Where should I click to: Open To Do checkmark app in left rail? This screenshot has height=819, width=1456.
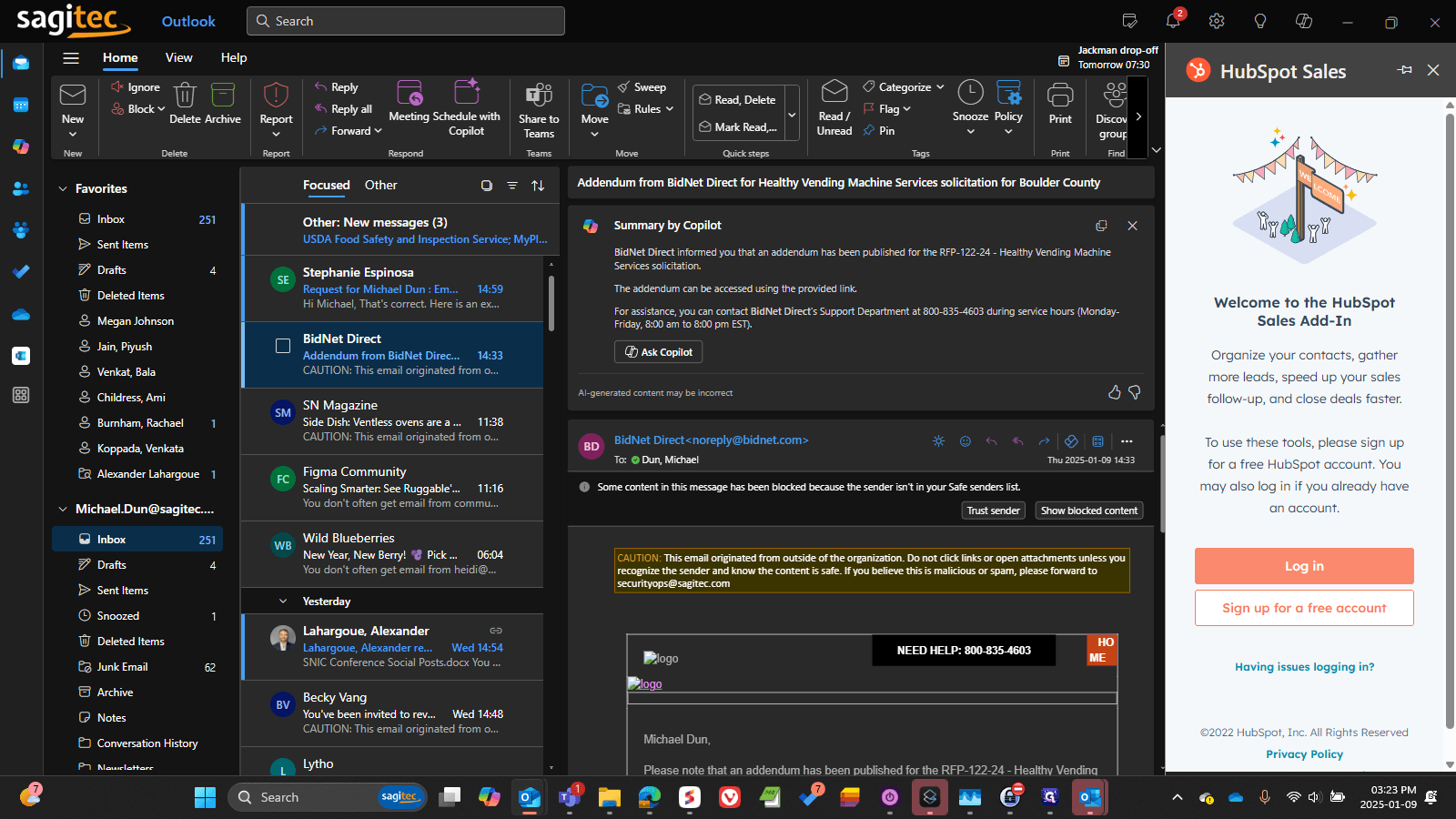tap(21, 271)
